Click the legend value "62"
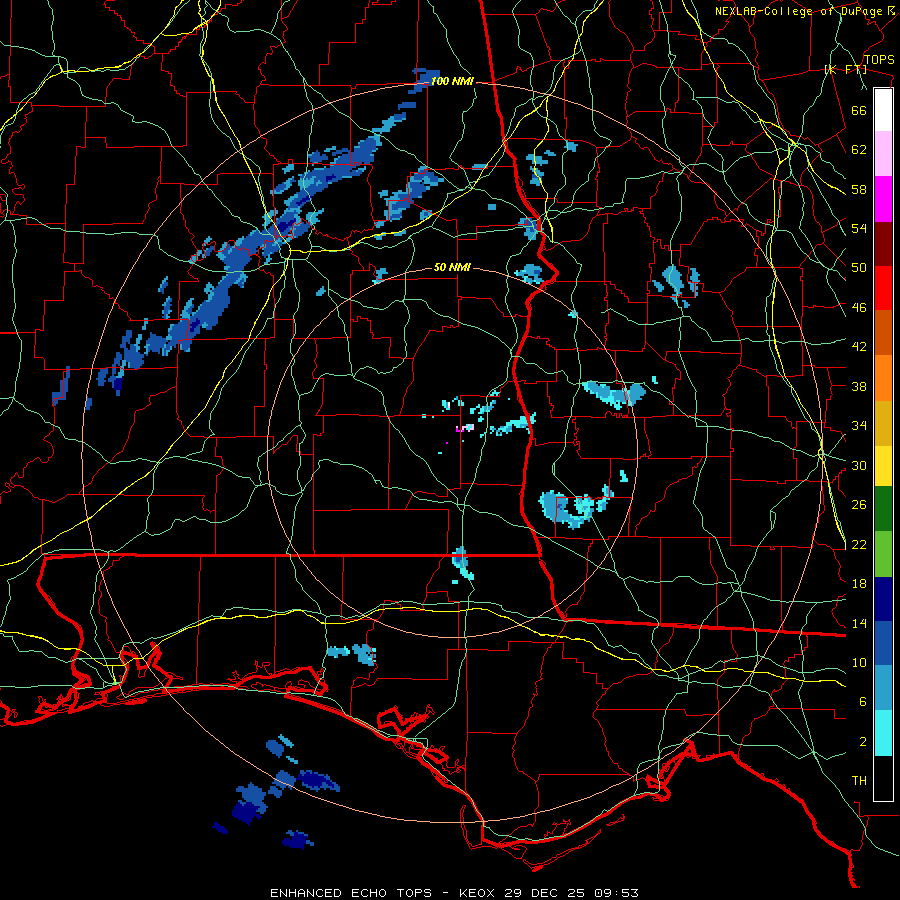 pos(859,150)
